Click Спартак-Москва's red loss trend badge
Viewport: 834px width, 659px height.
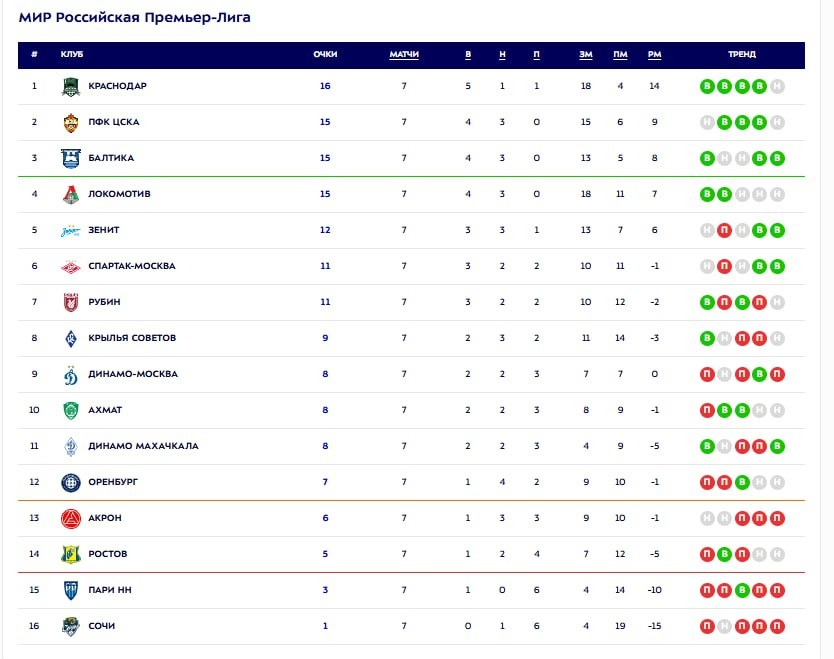(724, 266)
